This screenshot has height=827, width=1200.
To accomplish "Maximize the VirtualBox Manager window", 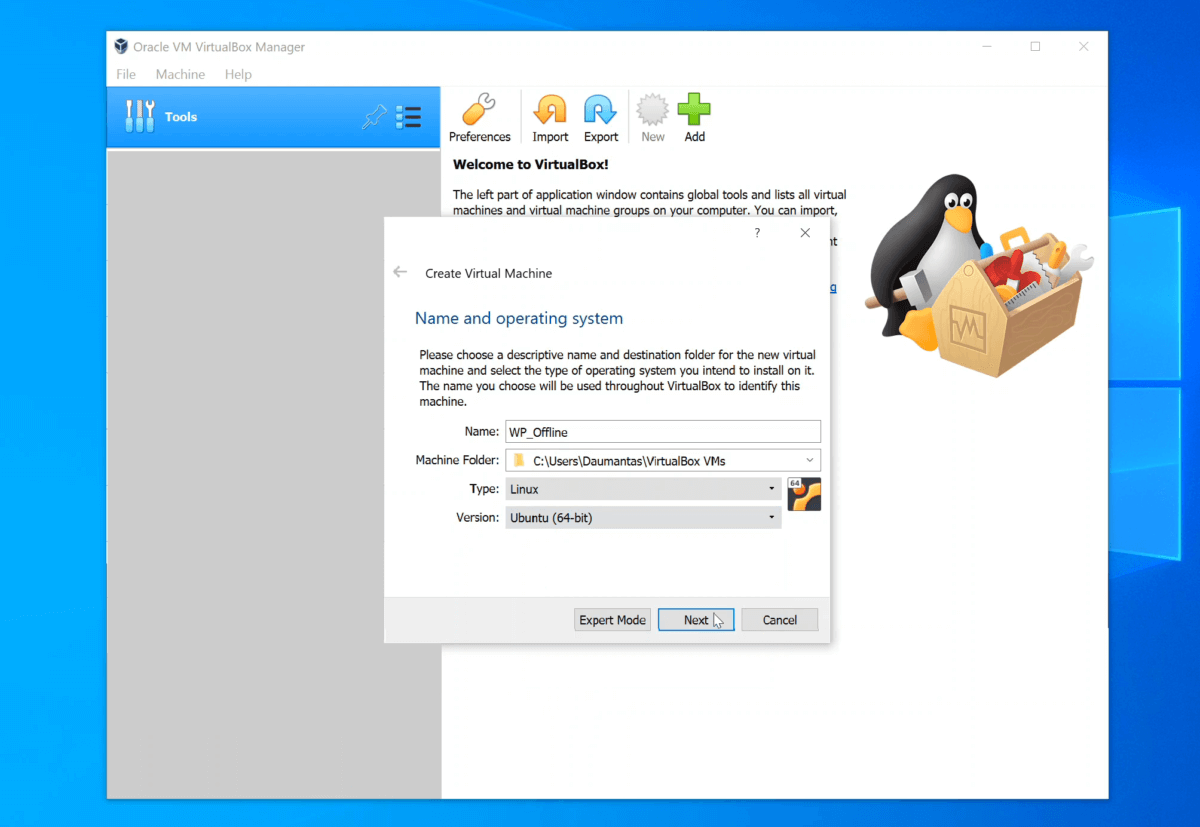I will (x=1035, y=46).
